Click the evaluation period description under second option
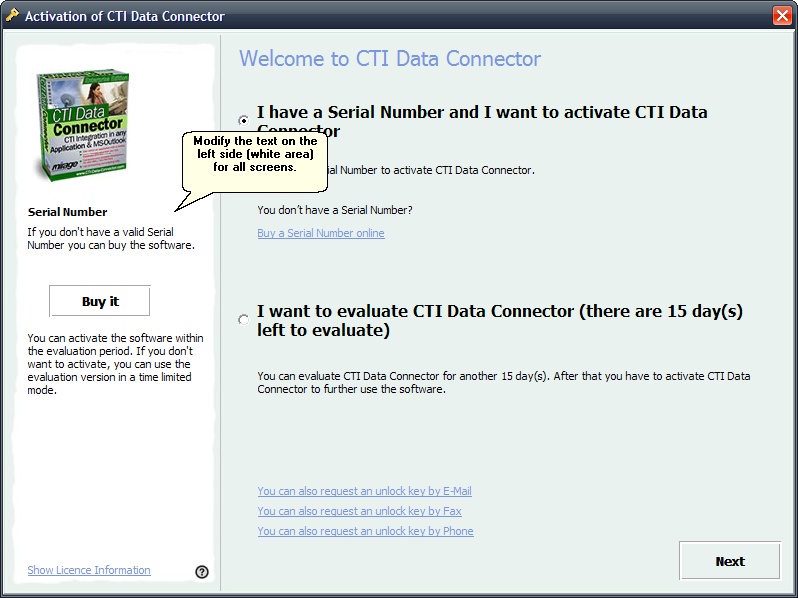 coord(503,383)
